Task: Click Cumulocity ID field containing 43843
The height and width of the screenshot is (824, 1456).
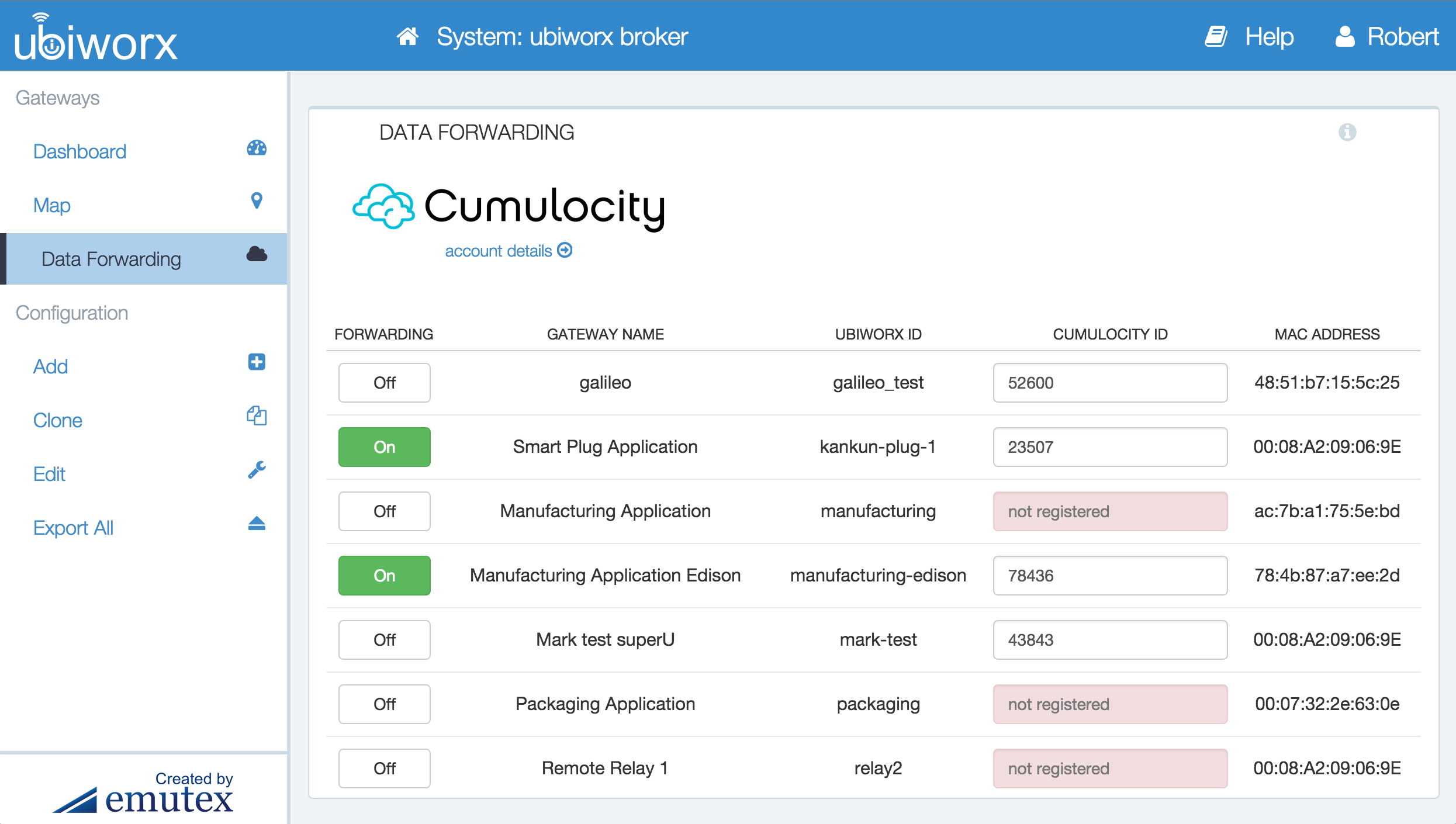Action: (x=1110, y=640)
